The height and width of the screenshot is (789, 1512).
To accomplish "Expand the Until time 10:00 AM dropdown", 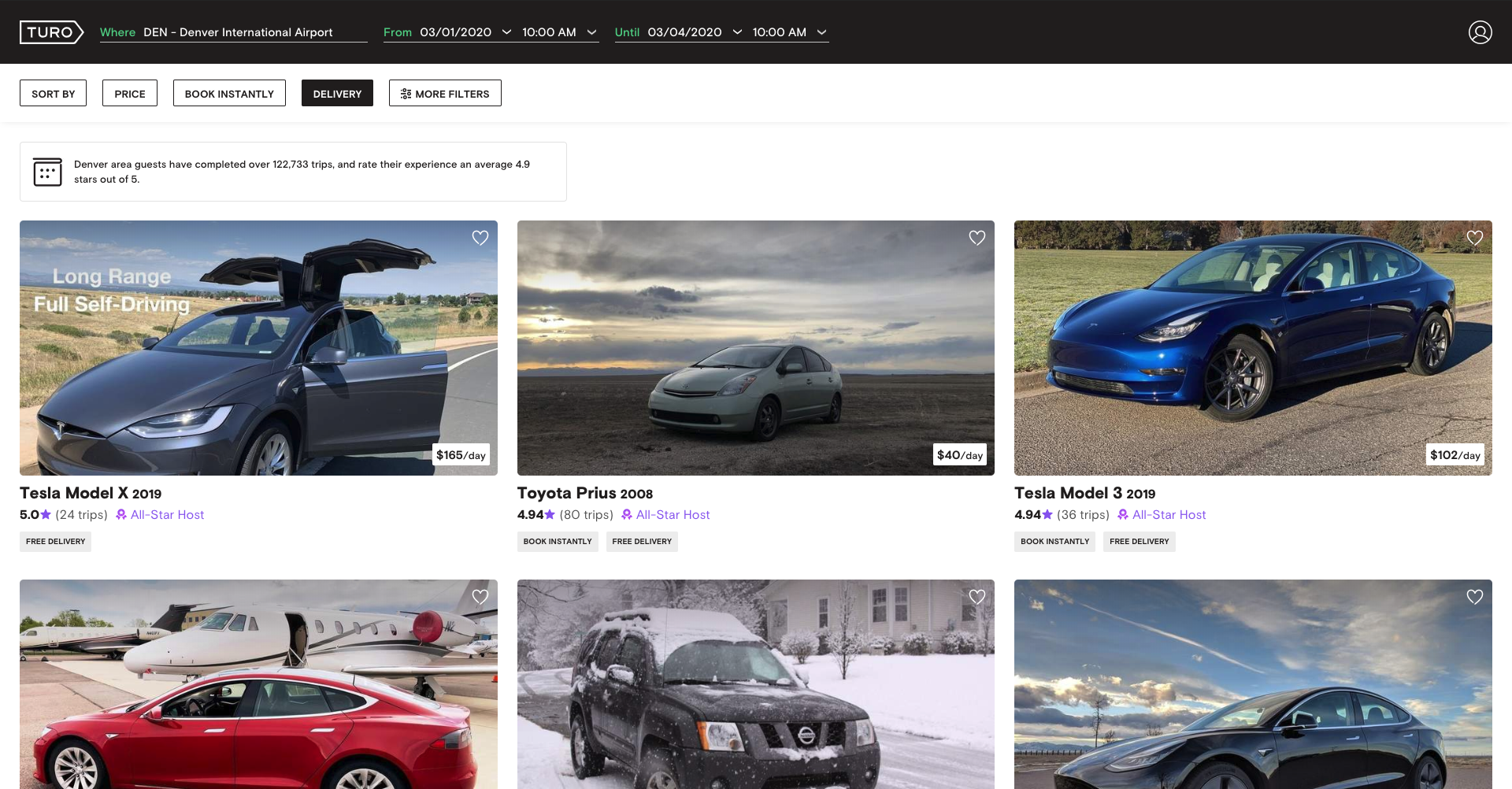I will coord(789,32).
